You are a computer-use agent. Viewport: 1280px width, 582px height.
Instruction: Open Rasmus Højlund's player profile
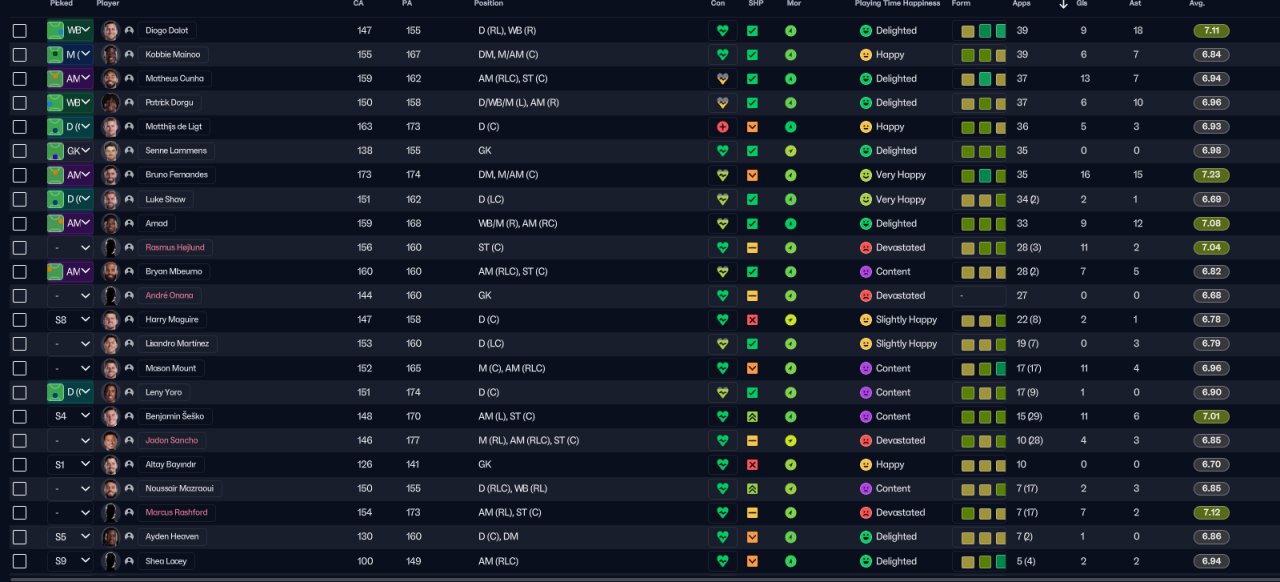coord(175,248)
